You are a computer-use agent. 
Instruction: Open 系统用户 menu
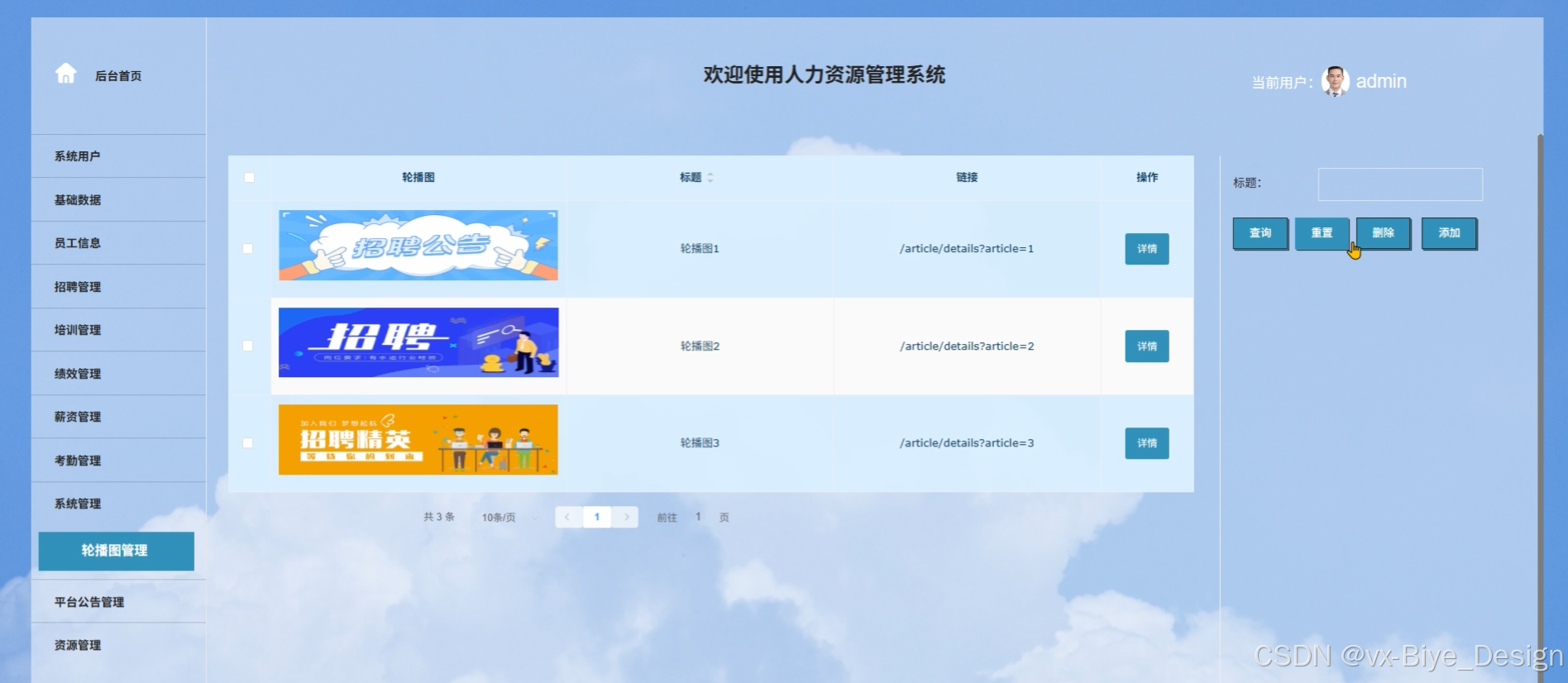click(x=118, y=155)
